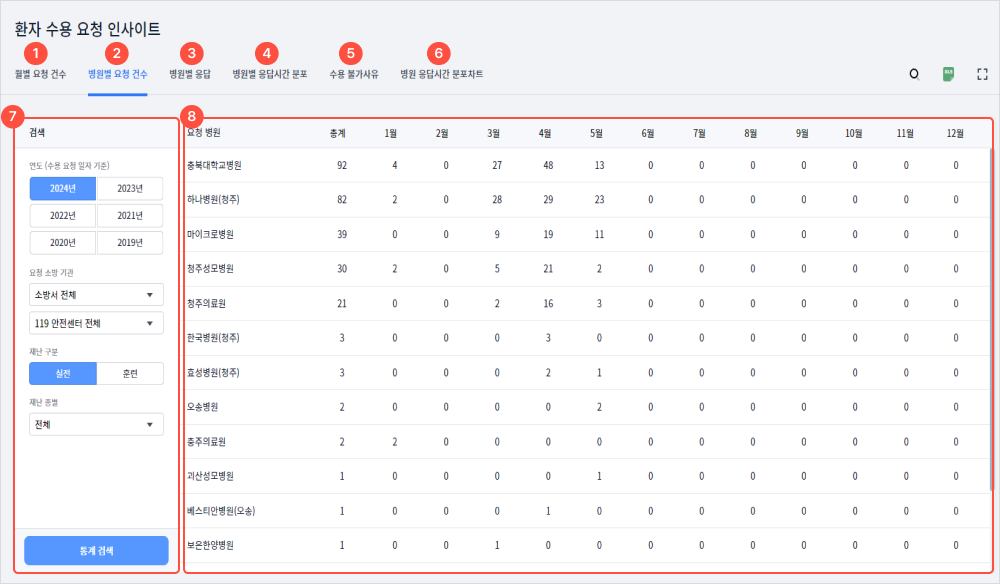Open the 재난 종별 전체 dropdown
1000x584 pixels.
96,425
